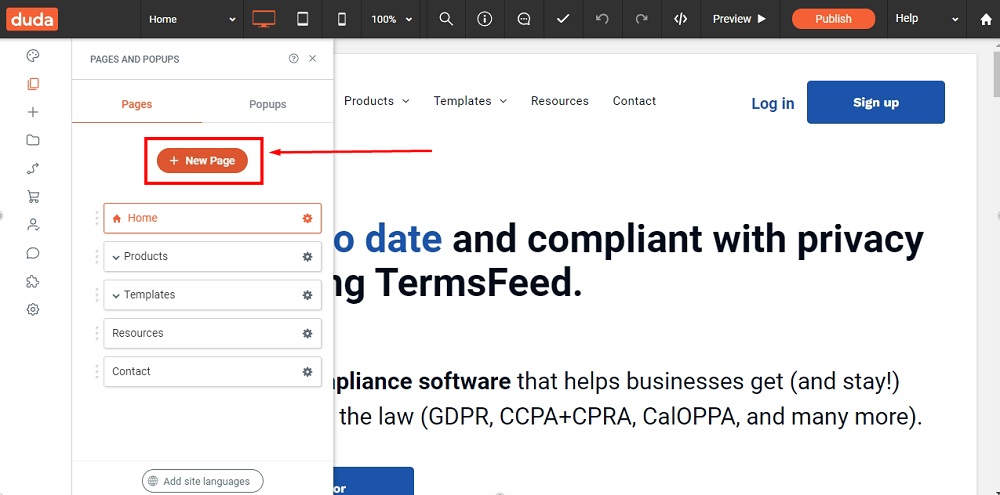Click the New Page button
This screenshot has width=1000, height=495.
click(x=202, y=161)
